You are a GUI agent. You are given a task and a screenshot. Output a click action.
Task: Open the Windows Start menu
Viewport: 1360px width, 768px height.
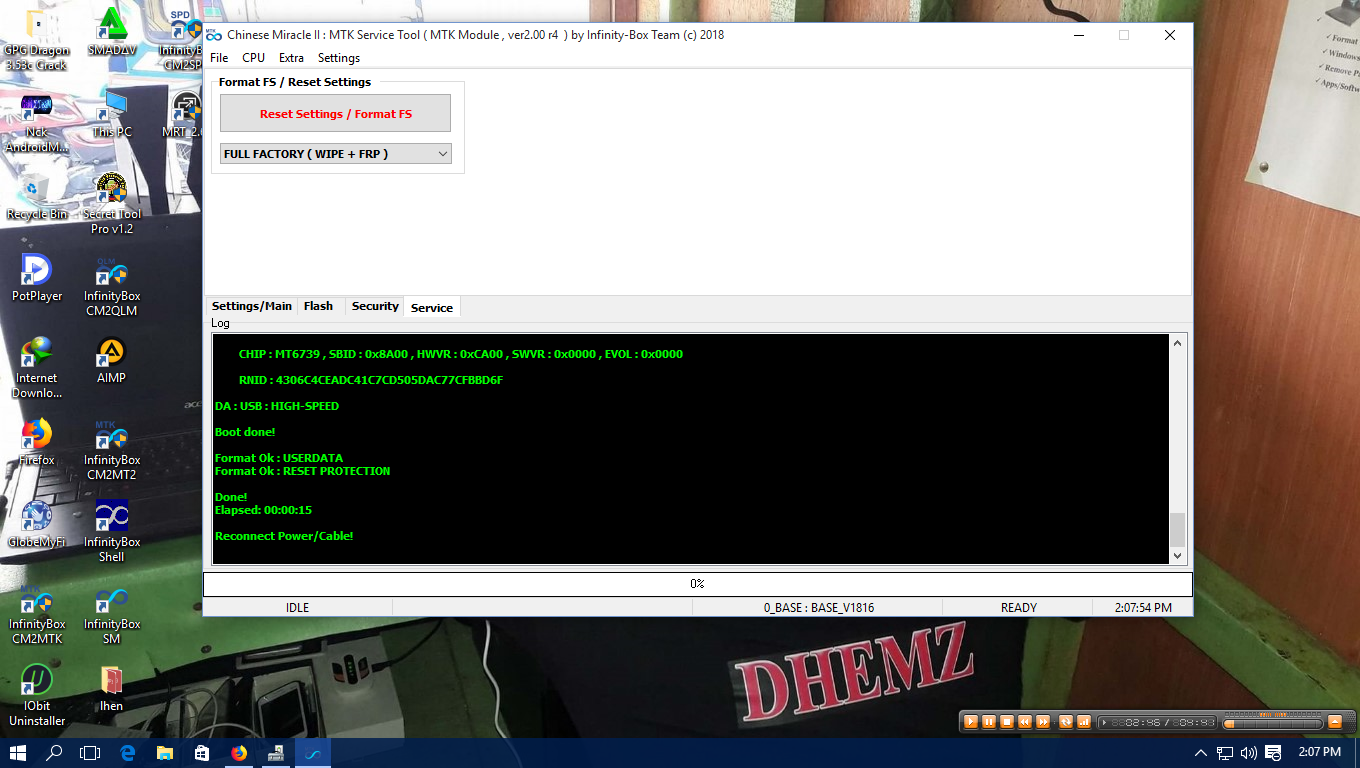(17, 753)
